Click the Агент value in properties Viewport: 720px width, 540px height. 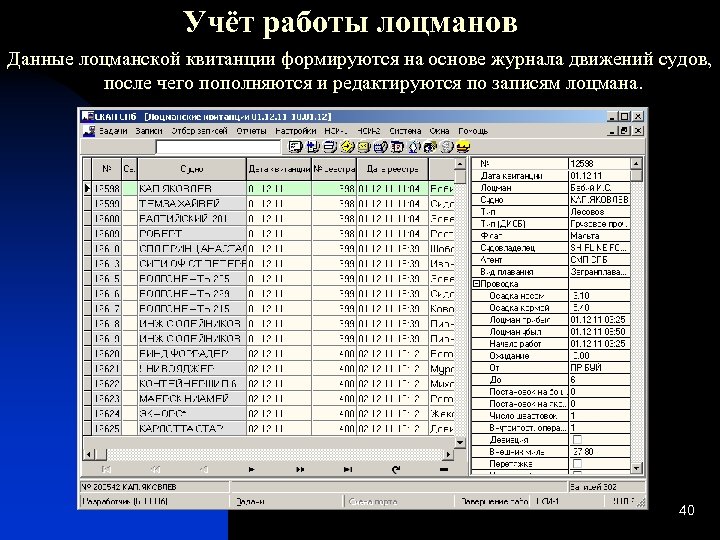pyautogui.click(x=599, y=259)
